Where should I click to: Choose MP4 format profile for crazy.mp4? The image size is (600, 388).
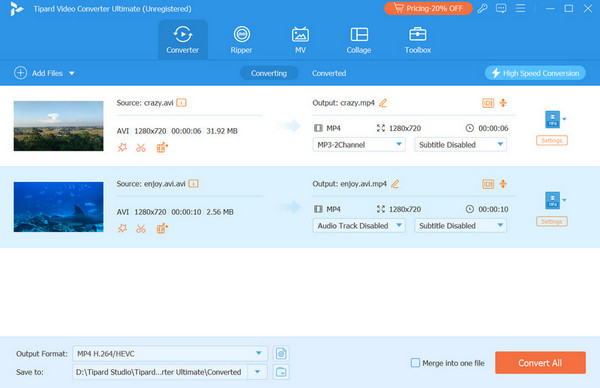coord(555,119)
